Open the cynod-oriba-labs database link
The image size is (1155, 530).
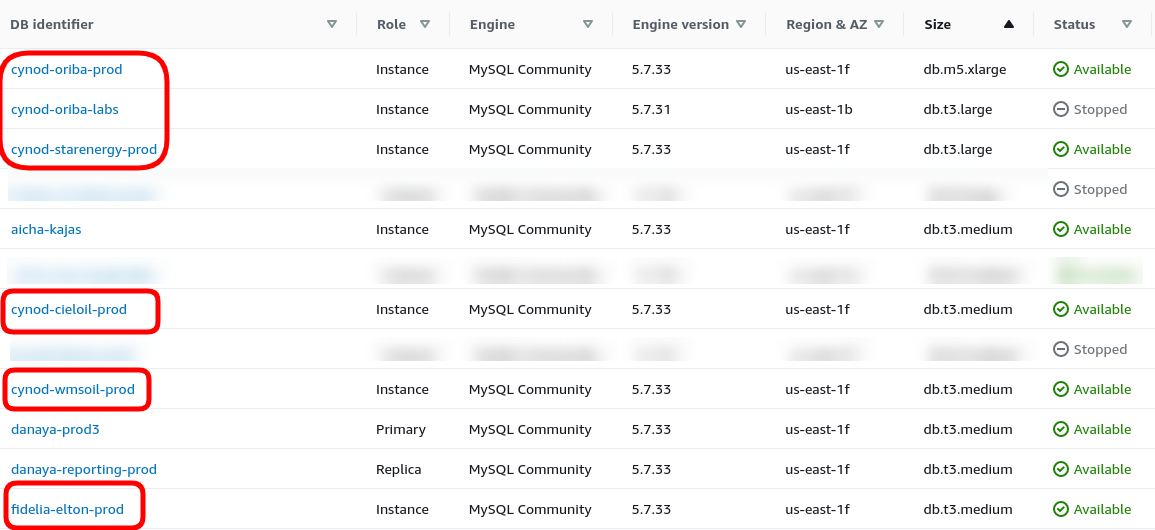[64, 110]
